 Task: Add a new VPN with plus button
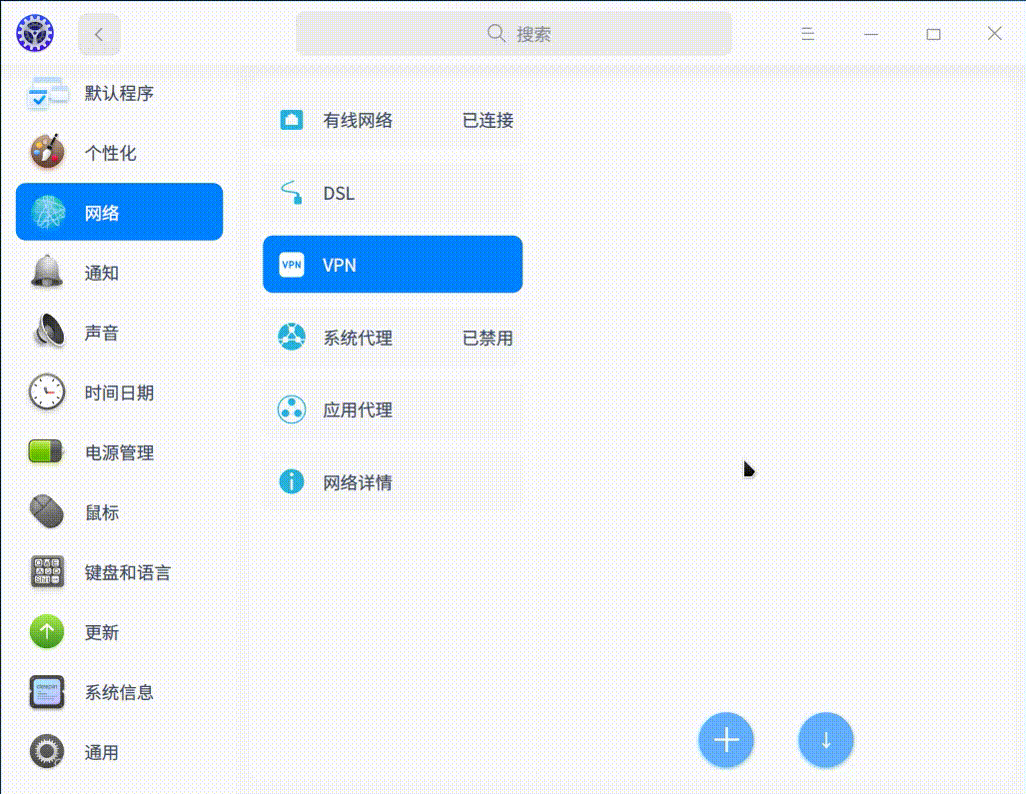coord(726,740)
